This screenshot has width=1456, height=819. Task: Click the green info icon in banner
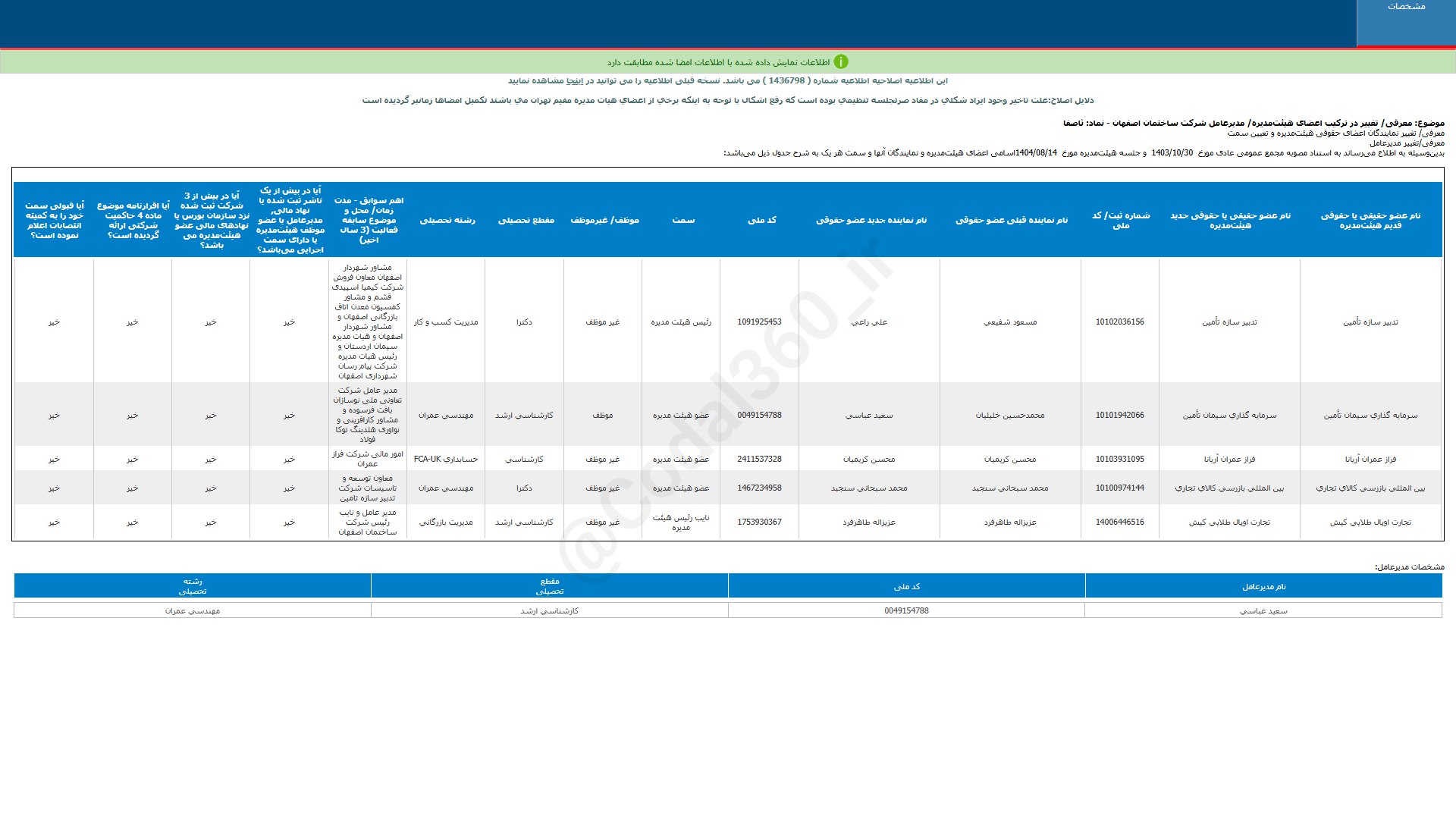tap(840, 62)
